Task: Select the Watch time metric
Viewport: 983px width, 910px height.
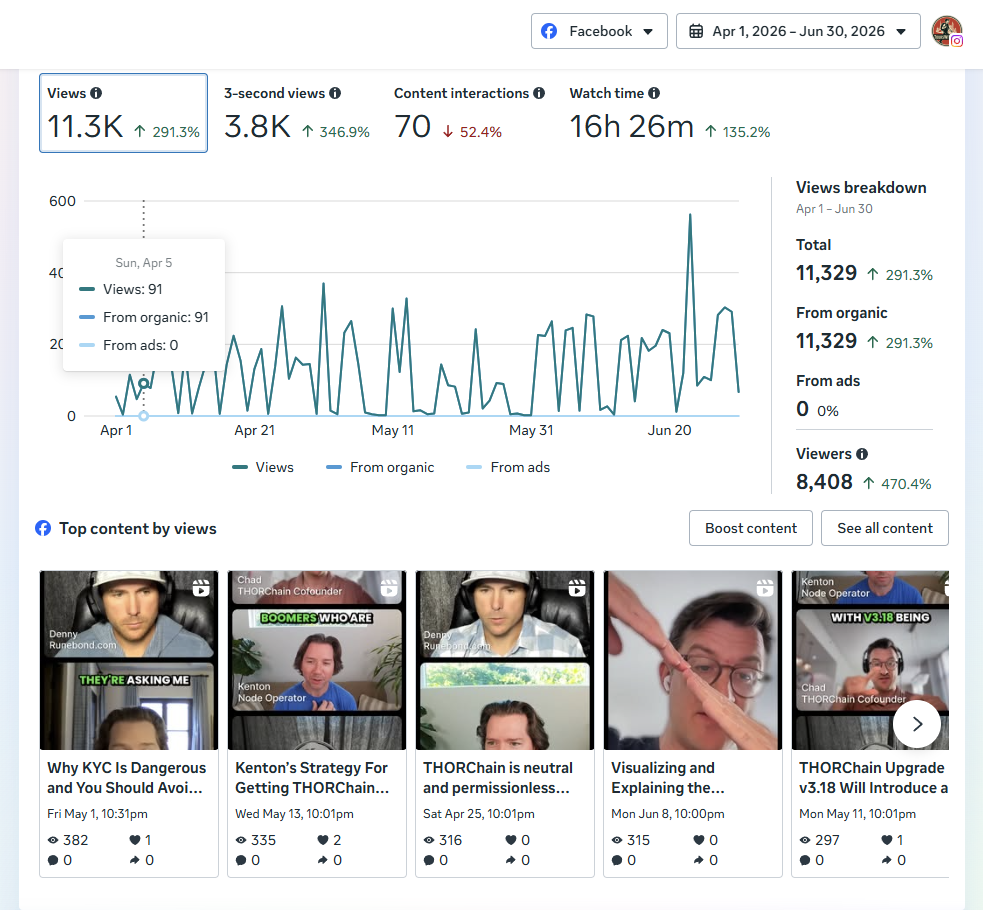Action: [x=670, y=113]
